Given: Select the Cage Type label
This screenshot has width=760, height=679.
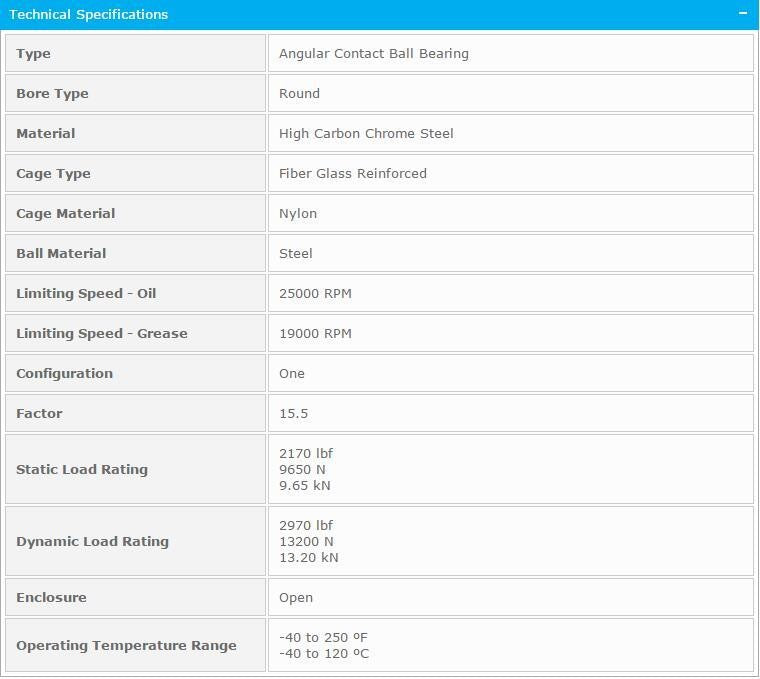Looking at the screenshot, I should click(x=53, y=174).
